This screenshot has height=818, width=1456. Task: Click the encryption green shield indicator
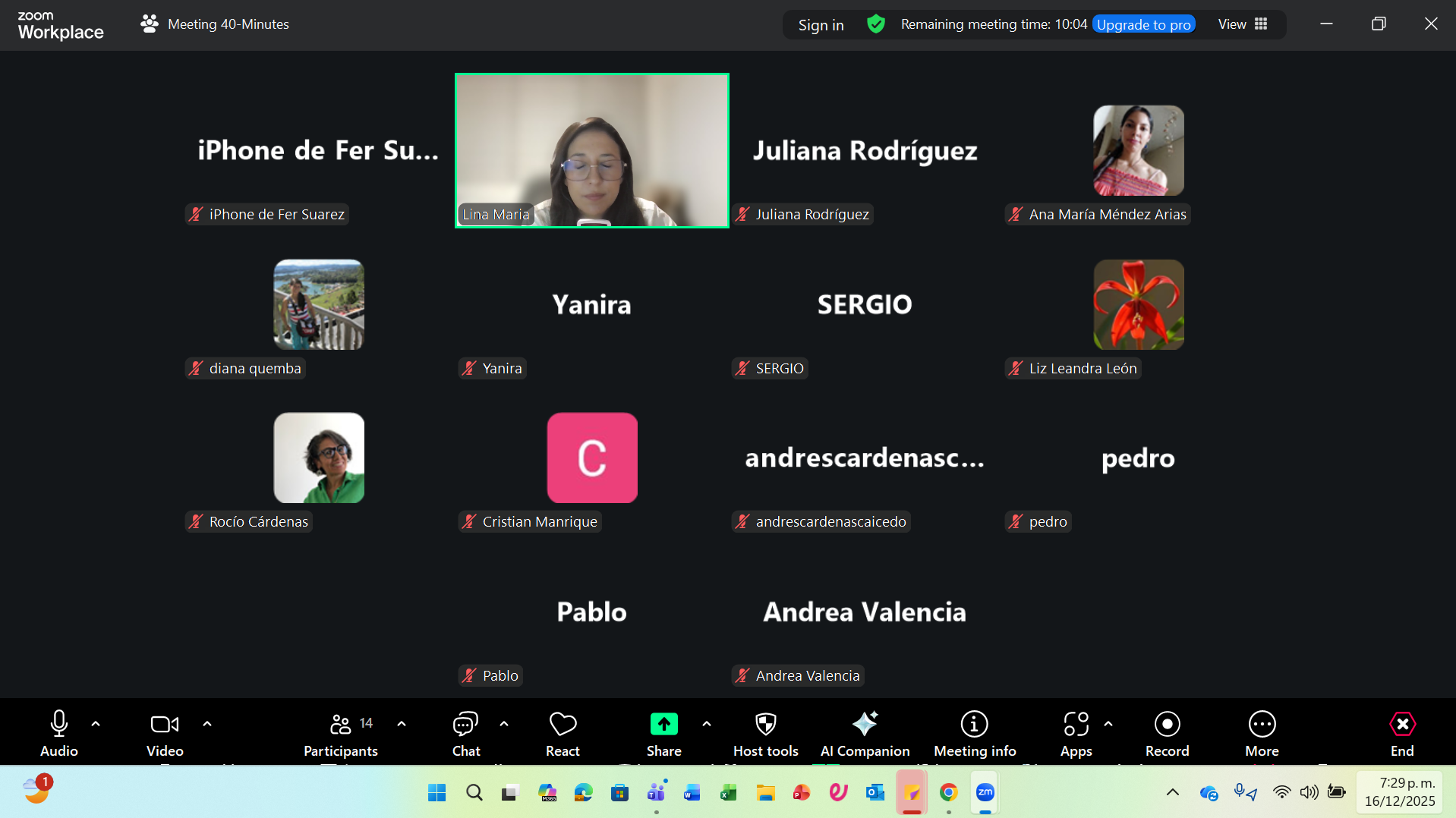point(876,24)
